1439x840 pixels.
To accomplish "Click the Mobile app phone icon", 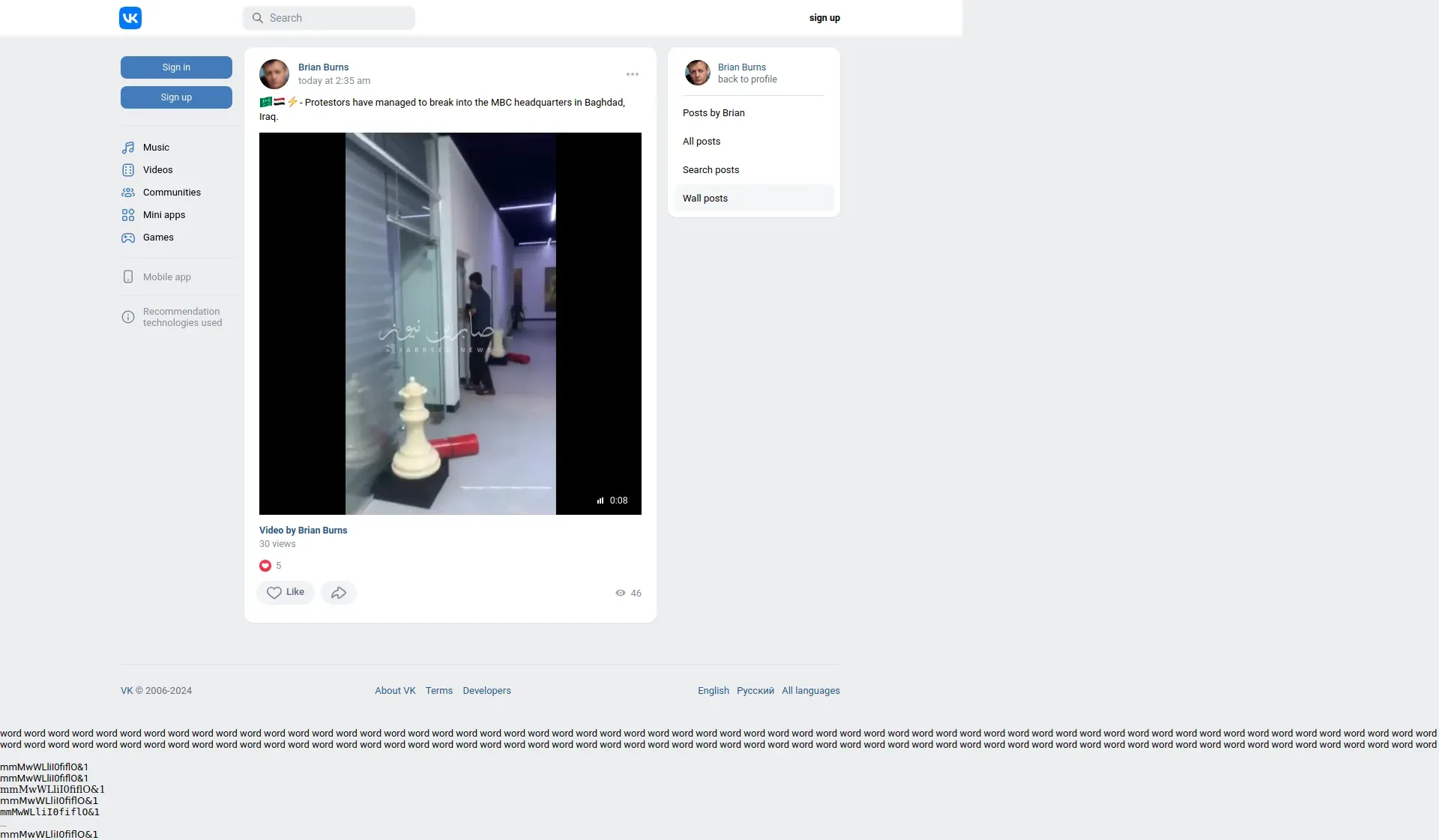I will pos(128,277).
